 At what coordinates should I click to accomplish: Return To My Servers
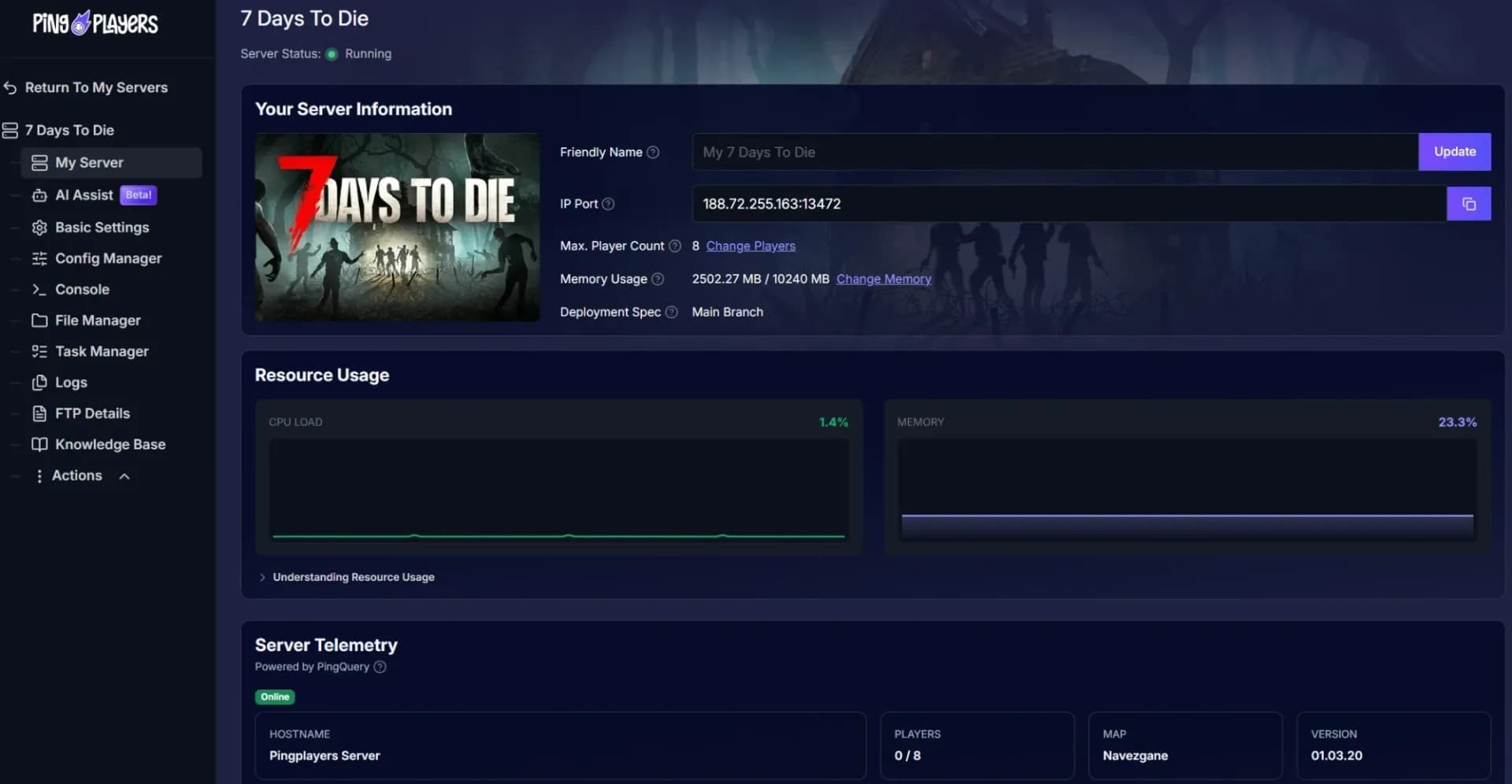click(x=96, y=87)
